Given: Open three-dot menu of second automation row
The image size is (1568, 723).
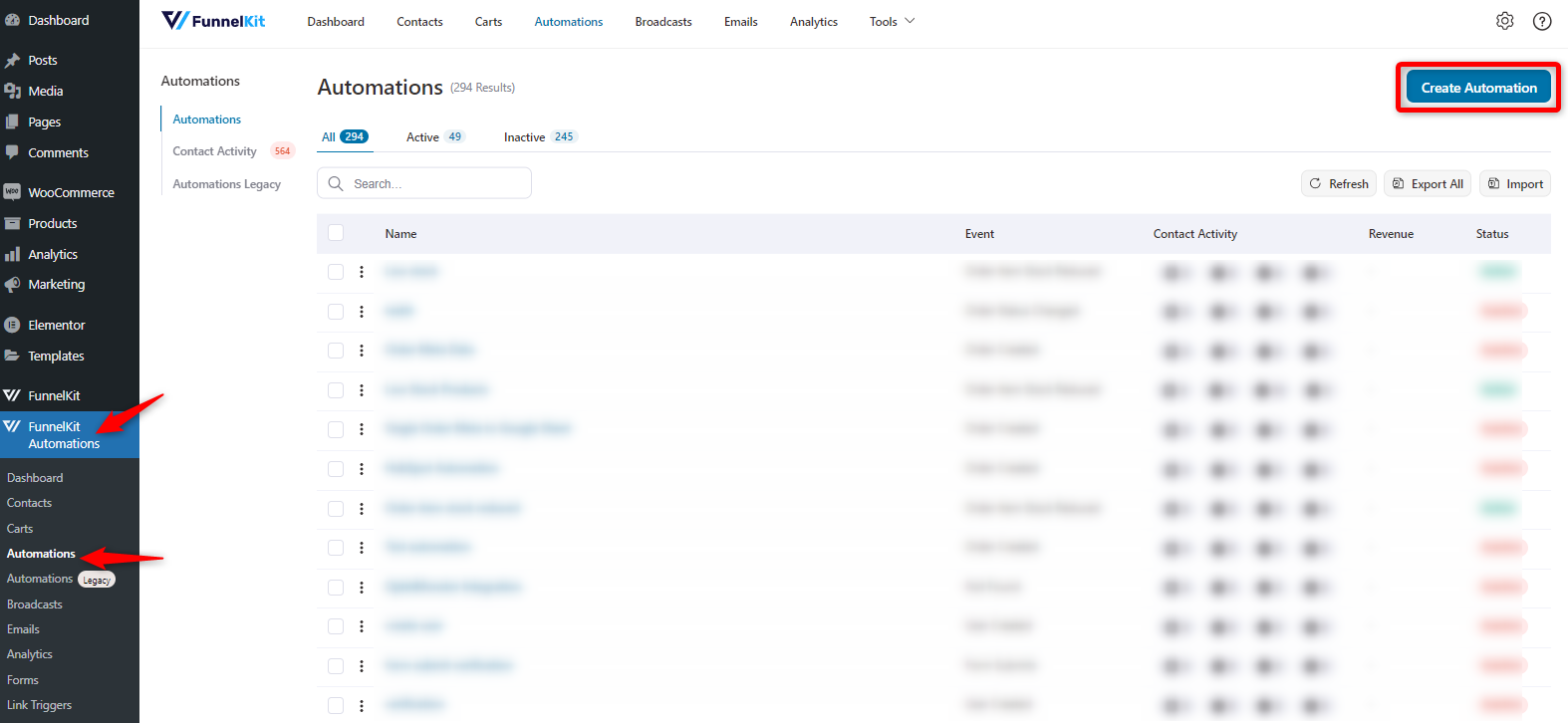Looking at the screenshot, I should tap(362, 312).
